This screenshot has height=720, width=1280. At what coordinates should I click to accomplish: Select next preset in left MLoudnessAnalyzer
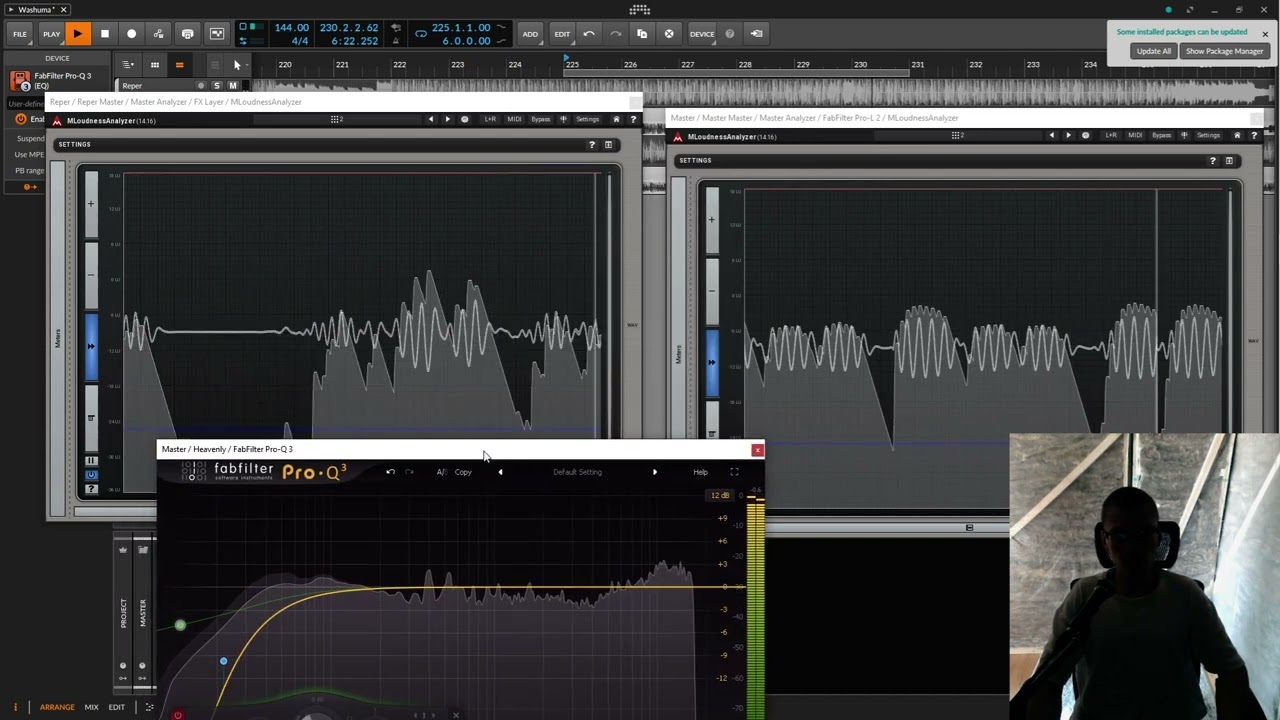pyautogui.click(x=447, y=119)
